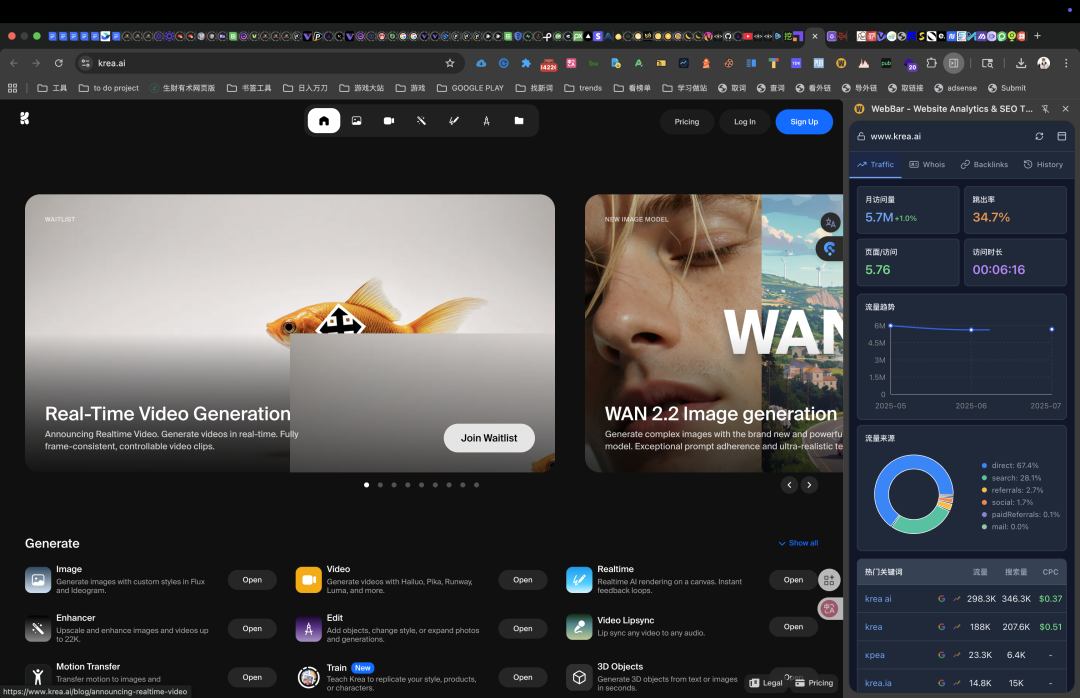Image resolution: width=1080 pixels, height=698 pixels.
Task: Click the Join Waitlist button
Action: (489, 438)
